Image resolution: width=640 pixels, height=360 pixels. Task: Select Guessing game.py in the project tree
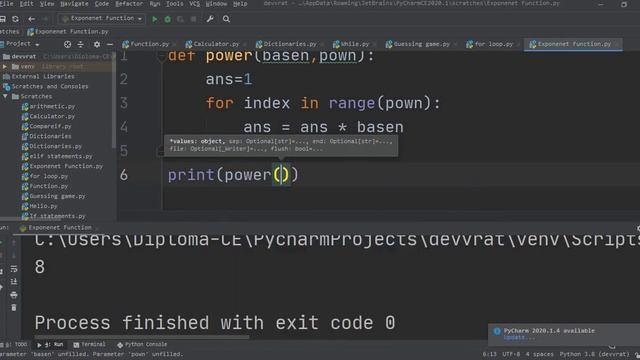tap(57, 196)
